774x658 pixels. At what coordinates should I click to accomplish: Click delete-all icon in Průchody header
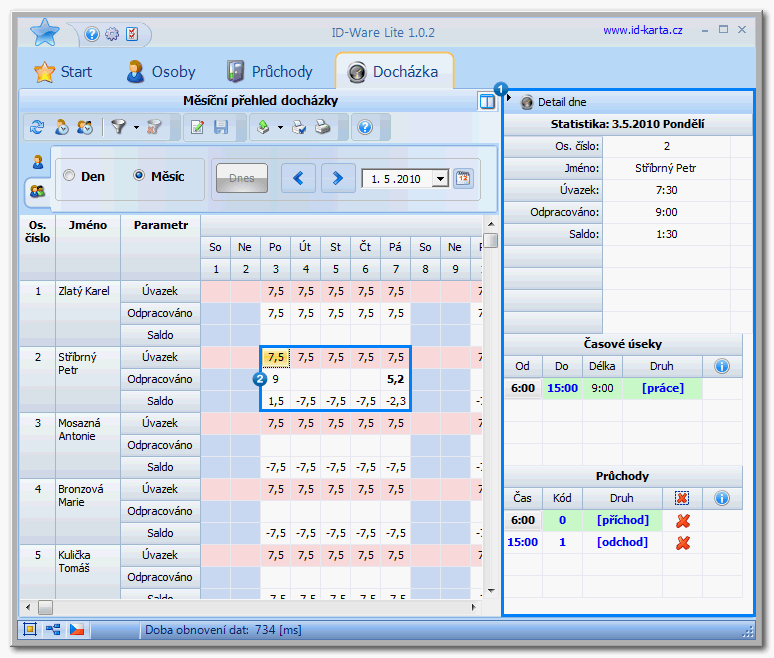[682, 499]
